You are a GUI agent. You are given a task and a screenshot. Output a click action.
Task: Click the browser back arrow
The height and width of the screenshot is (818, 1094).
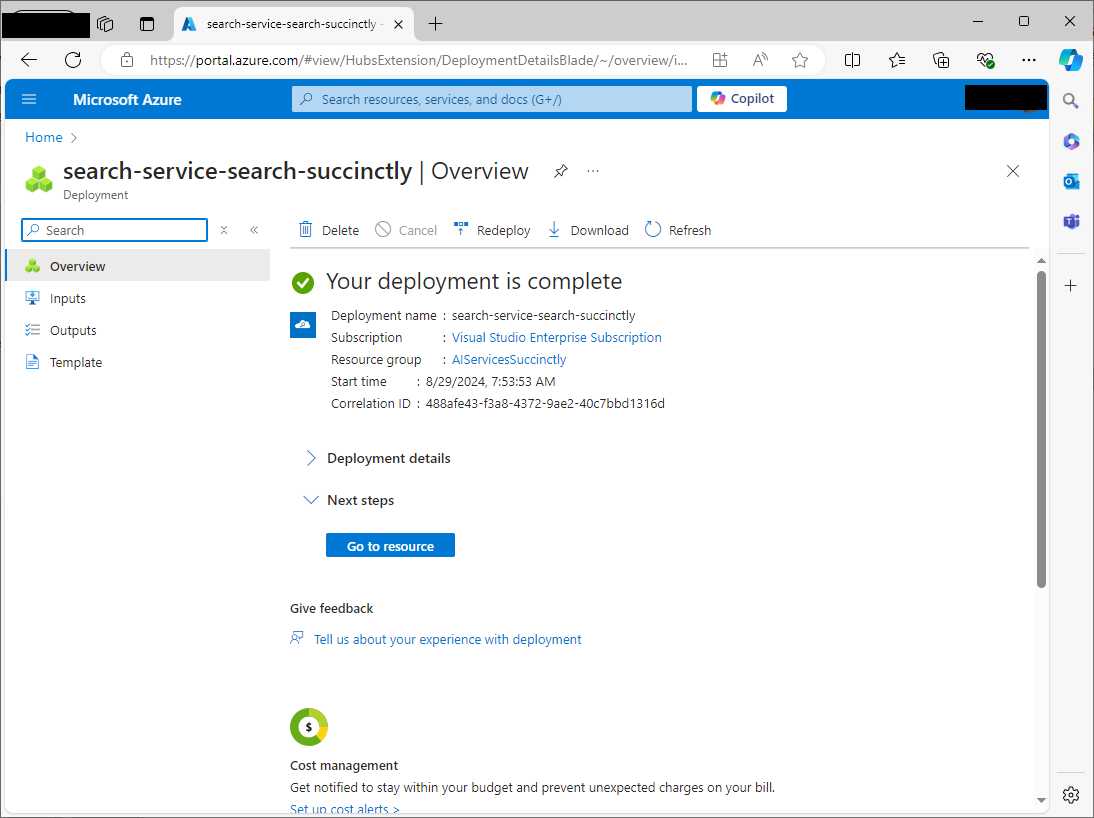[29, 60]
